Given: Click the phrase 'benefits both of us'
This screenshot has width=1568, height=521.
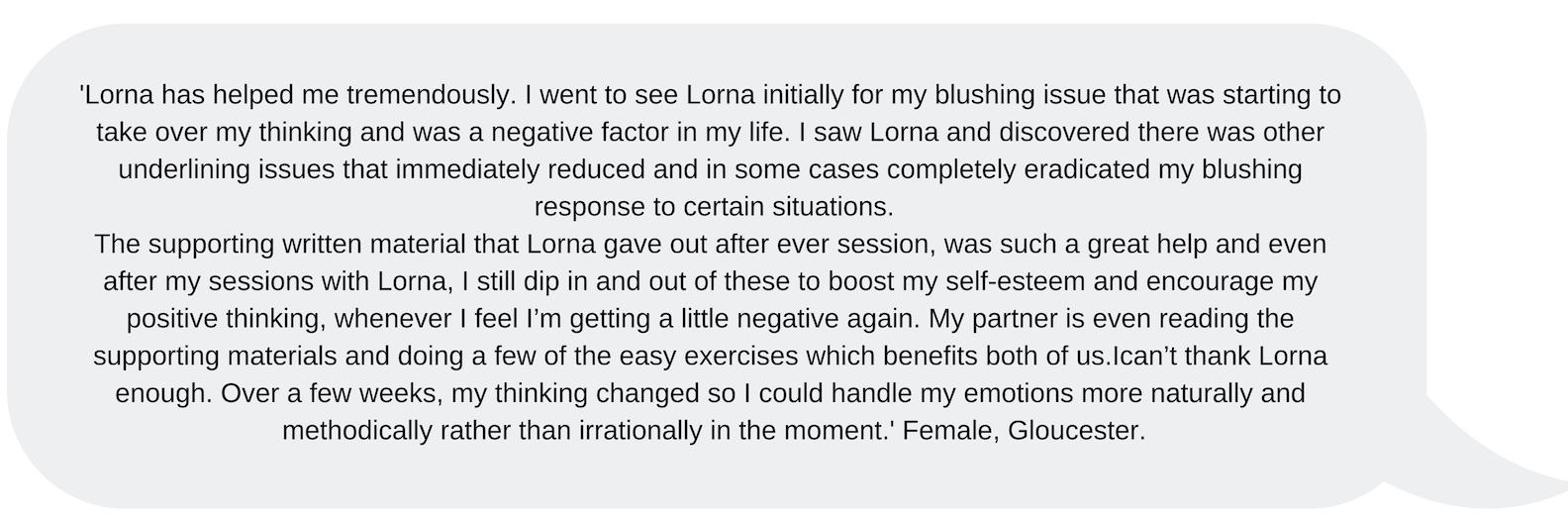Looking at the screenshot, I should pyautogui.click(x=986, y=357).
